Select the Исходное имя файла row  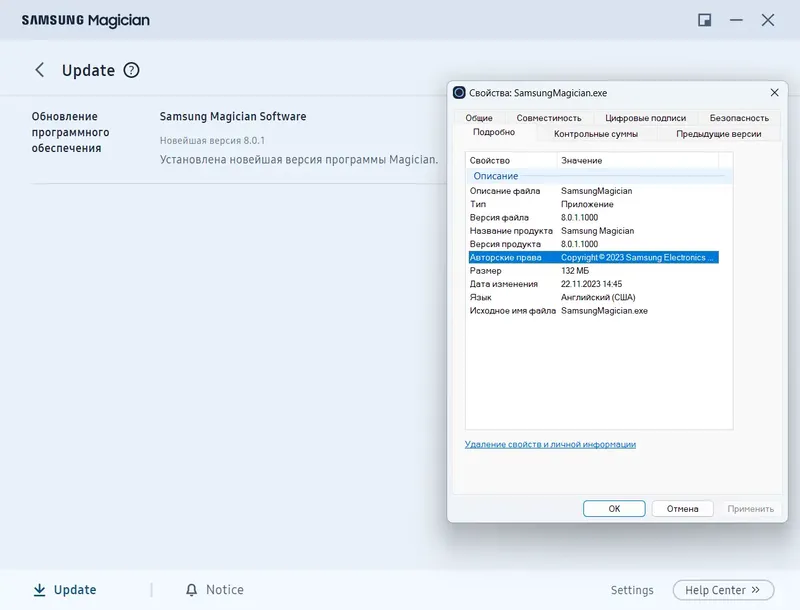pyautogui.click(x=594, y=311)
